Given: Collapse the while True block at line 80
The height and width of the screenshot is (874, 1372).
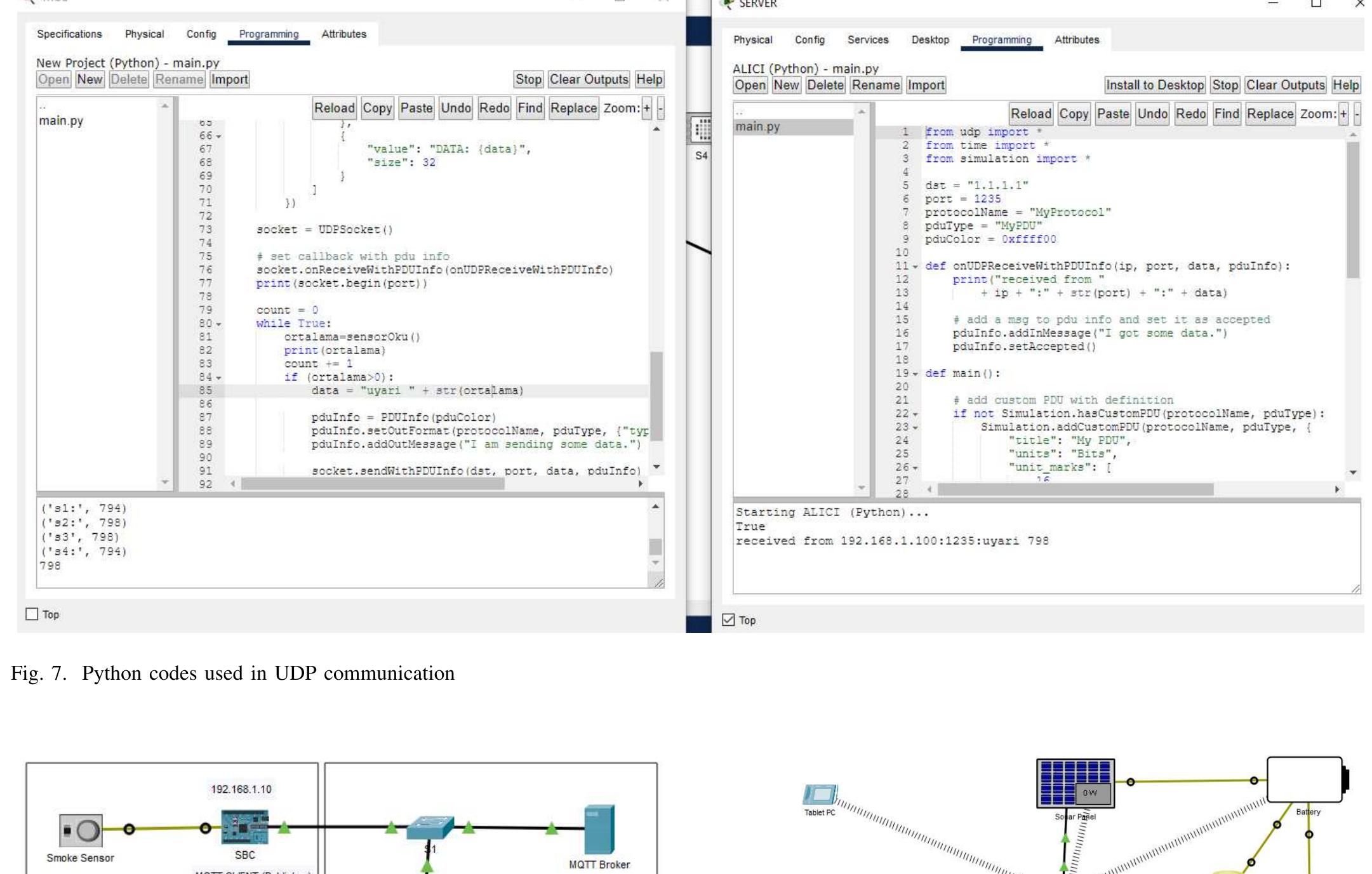Looking at the screenshot, I should coord(218,323).
